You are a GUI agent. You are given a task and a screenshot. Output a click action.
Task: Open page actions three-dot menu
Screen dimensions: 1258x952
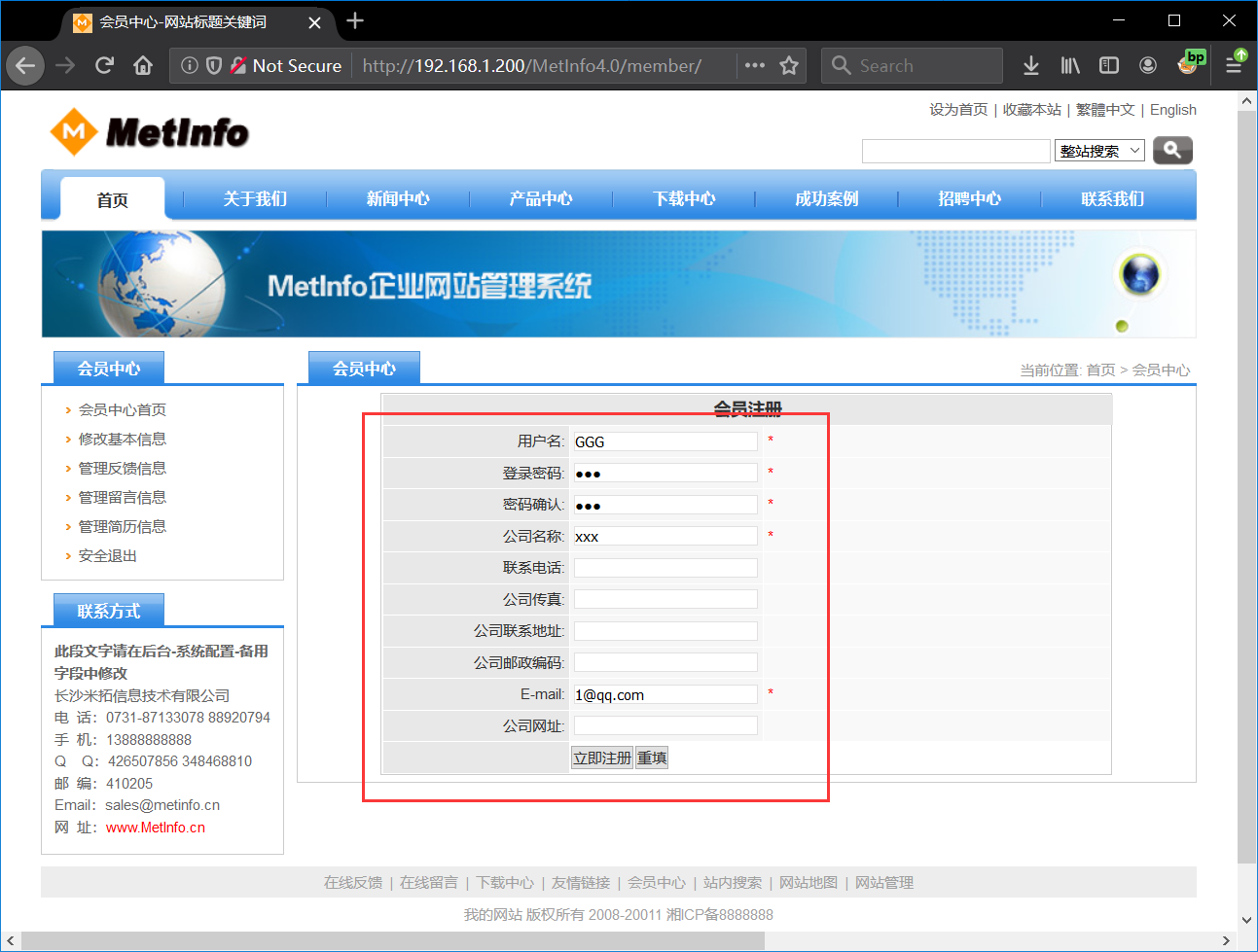[755, 66]
